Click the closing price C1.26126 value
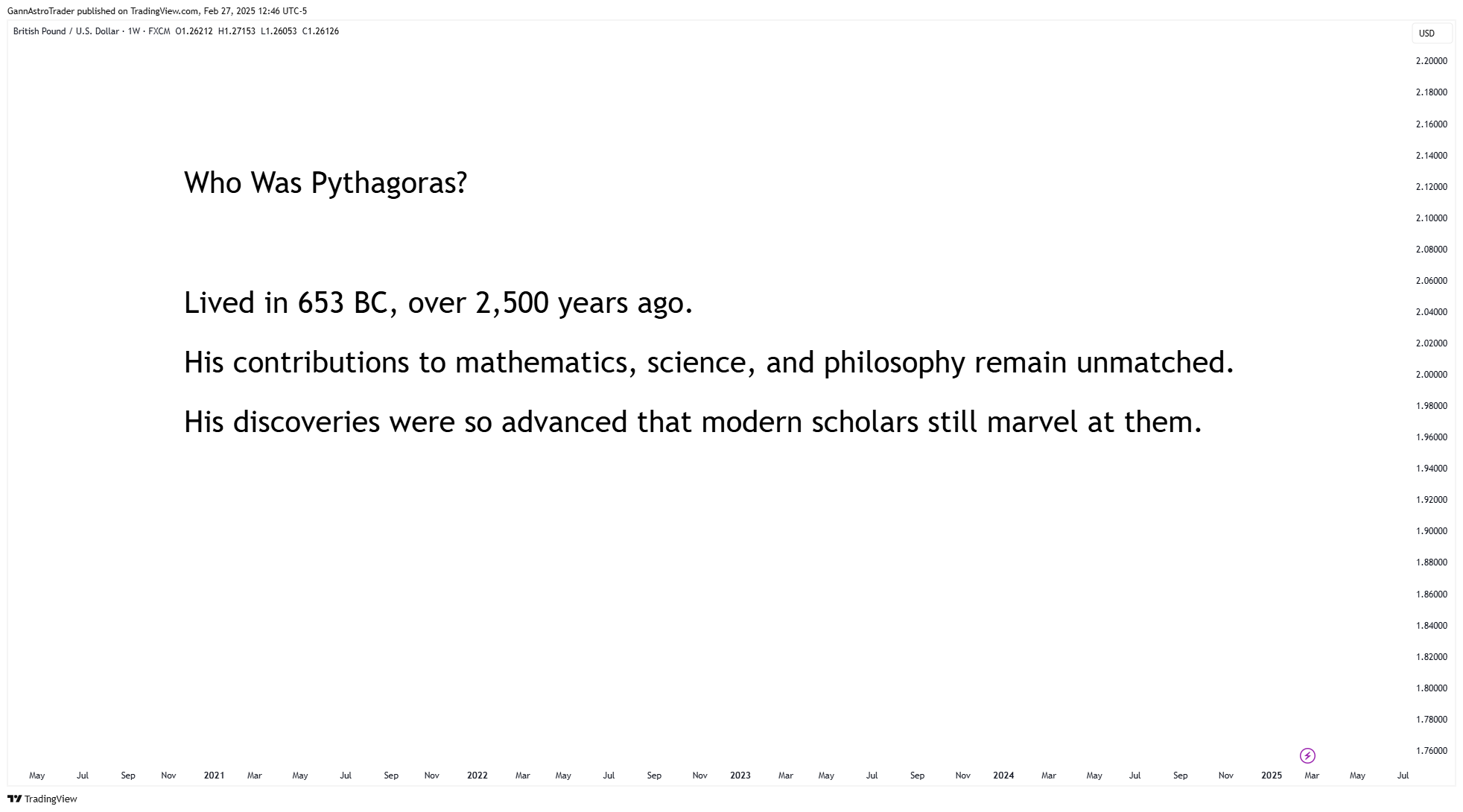This screenshot has width=1463, height=812. click(x=320, y=31)
